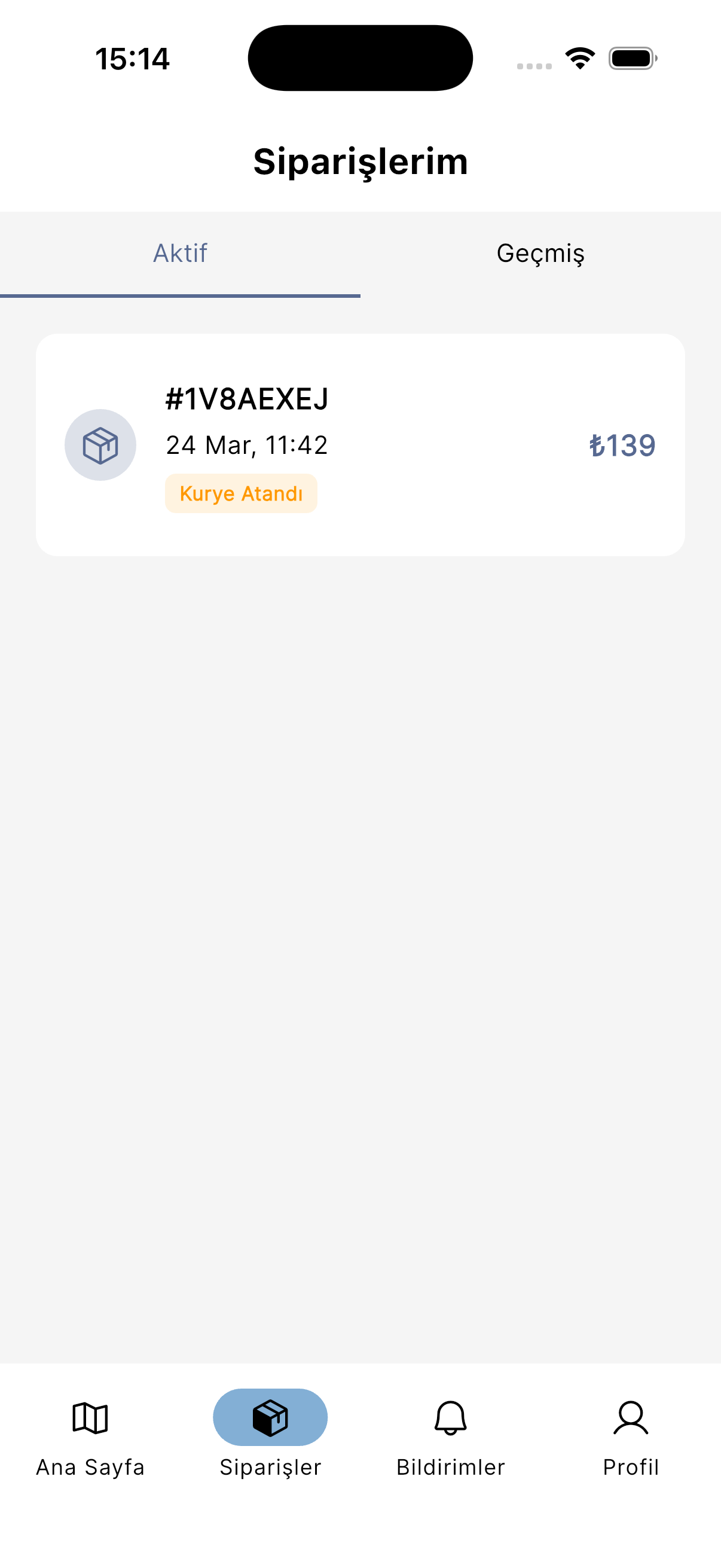Tap the Ana Sayfa label
This screenshot has width=721, height=1568.
tap(90, 1468)
